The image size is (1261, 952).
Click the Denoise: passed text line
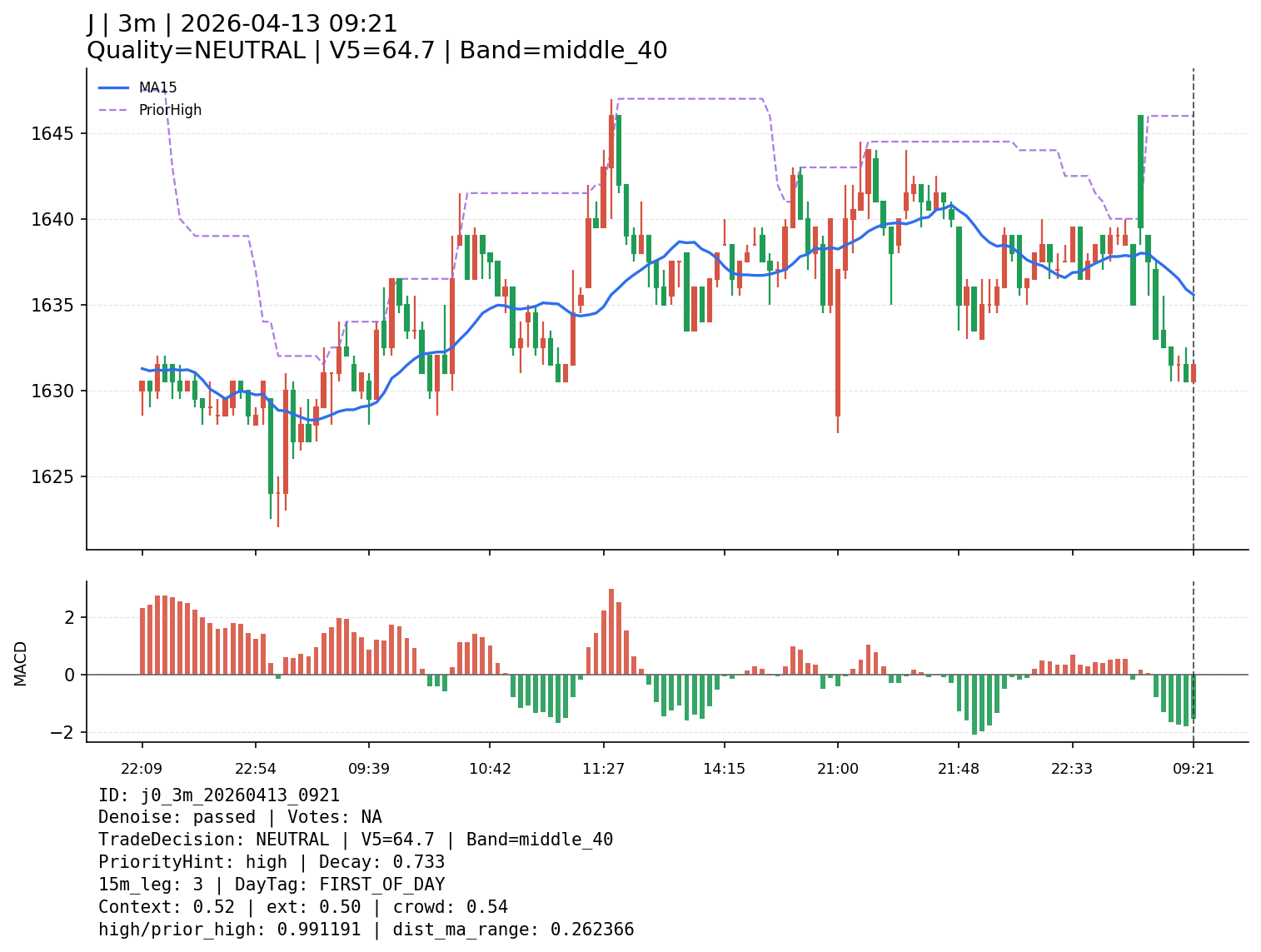240,818
